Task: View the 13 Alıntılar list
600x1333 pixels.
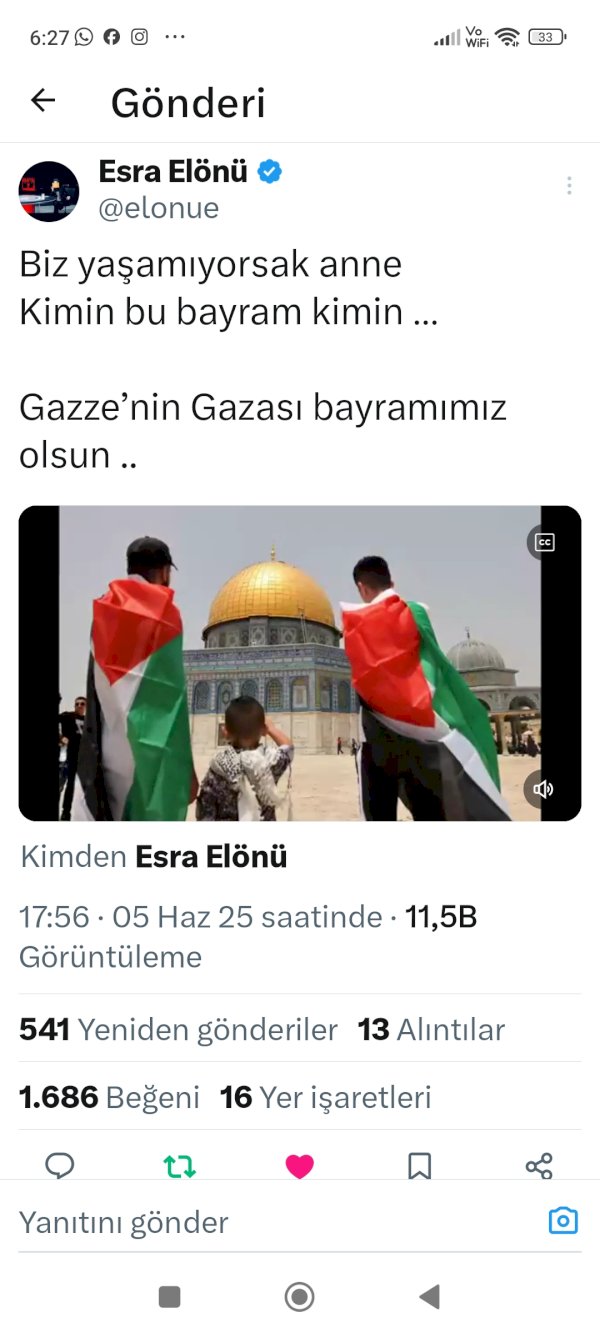Action: click(431, 1029)
